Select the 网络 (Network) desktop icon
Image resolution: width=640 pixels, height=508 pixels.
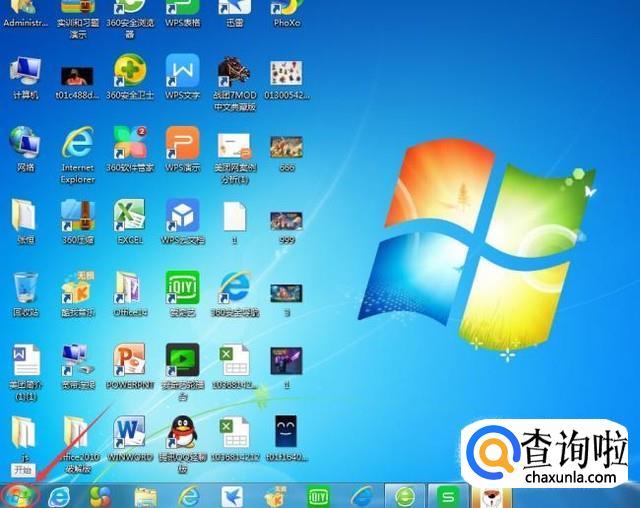click(25, 149)
